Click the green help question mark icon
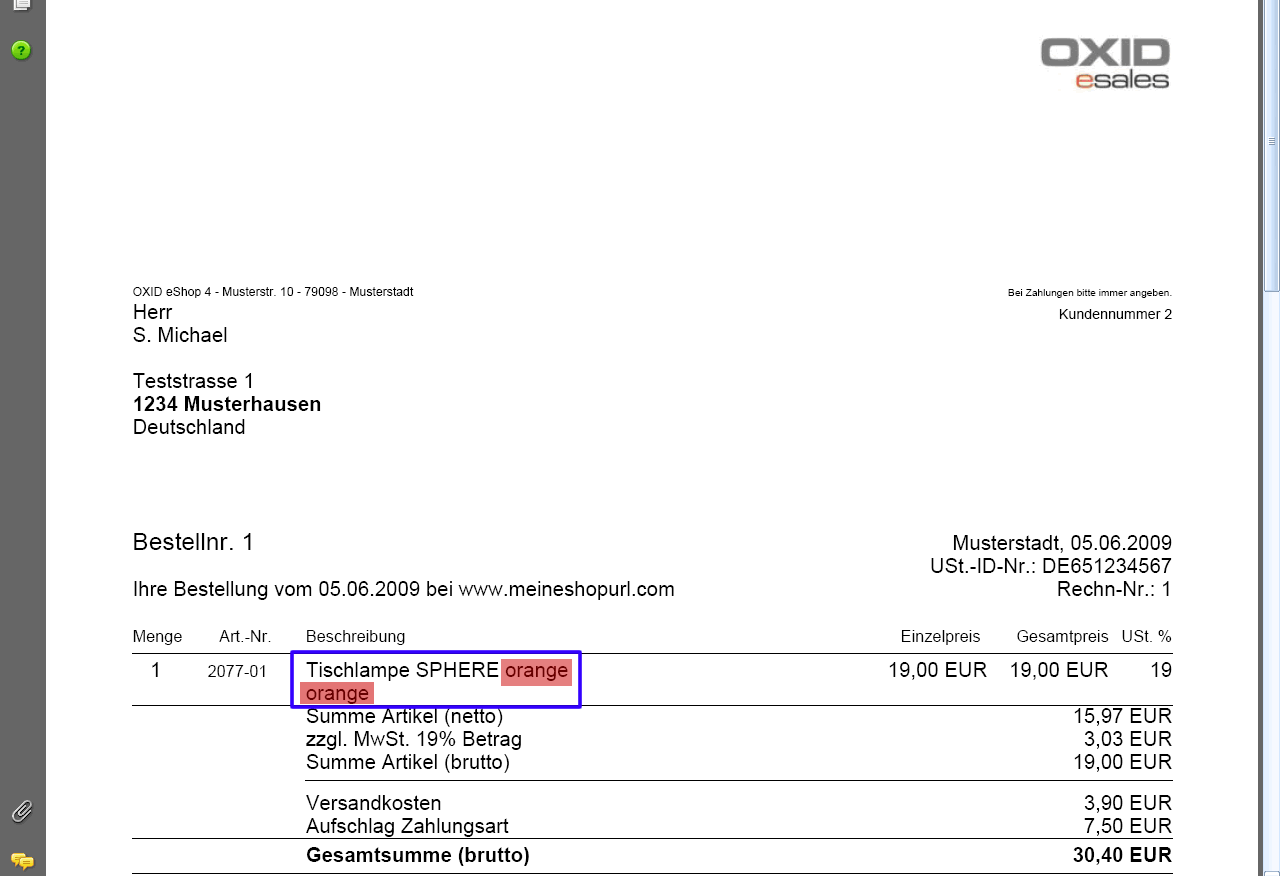 pyautogui.click(x=21, y=50)
